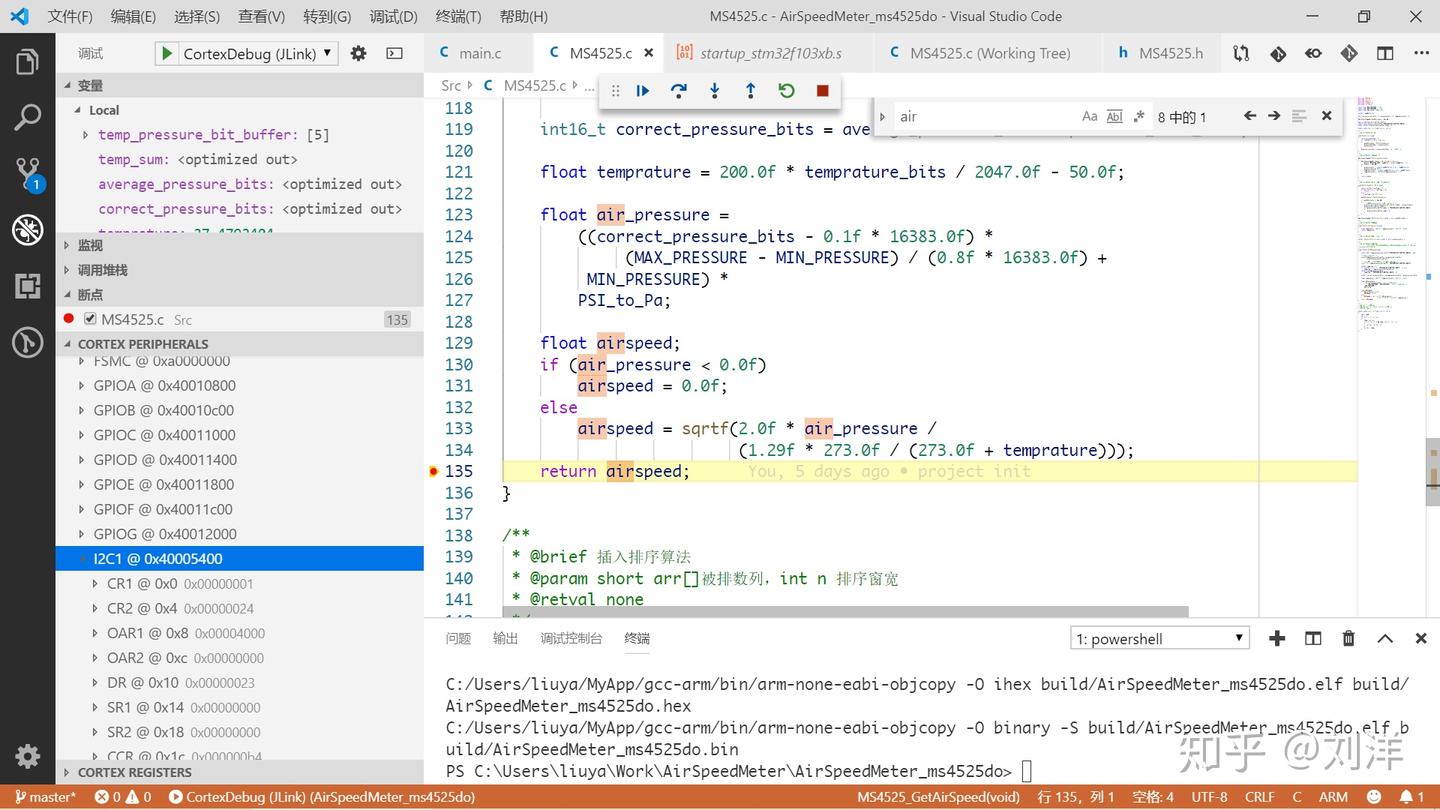
Task: Open the Source Control view showing 1 change
Action: point(27,172)
